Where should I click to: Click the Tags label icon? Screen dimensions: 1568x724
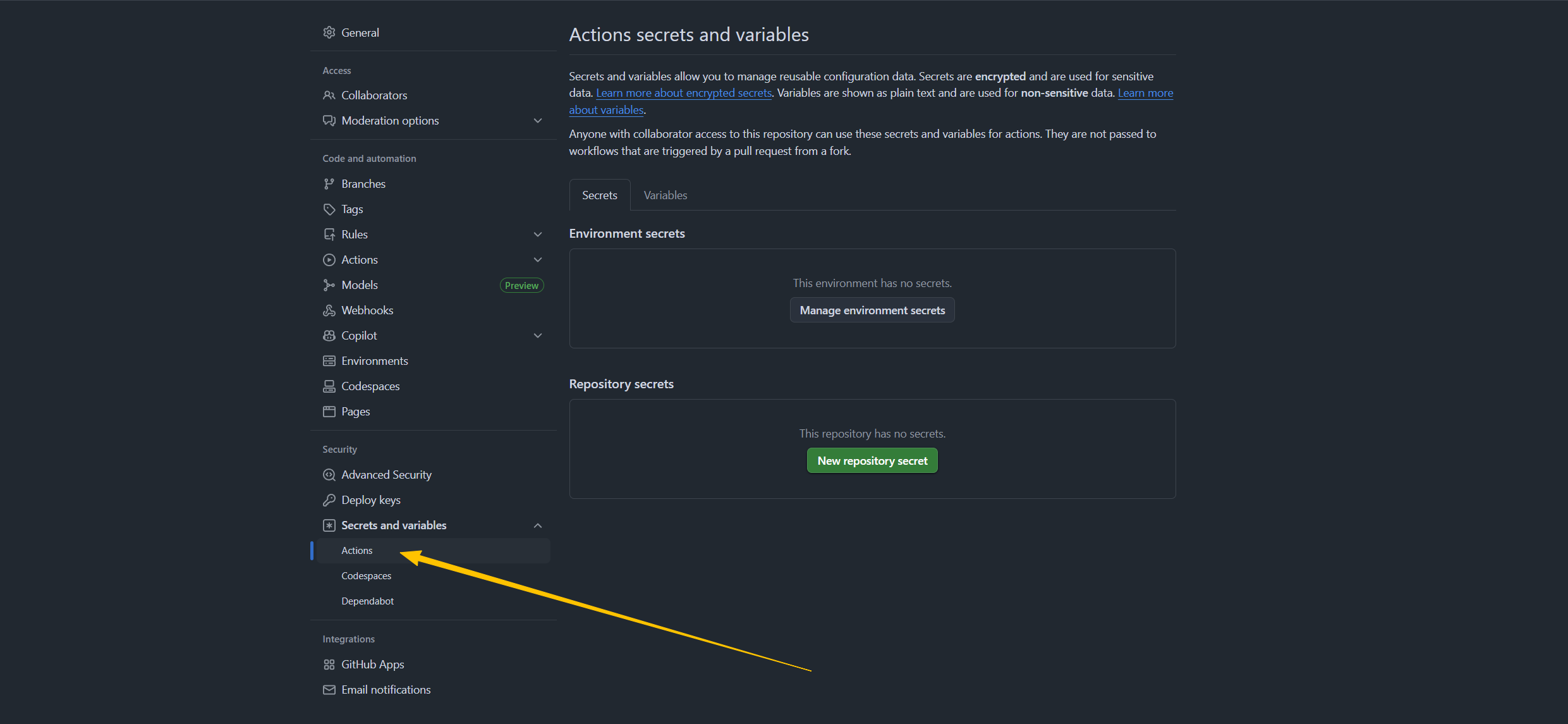329,209
